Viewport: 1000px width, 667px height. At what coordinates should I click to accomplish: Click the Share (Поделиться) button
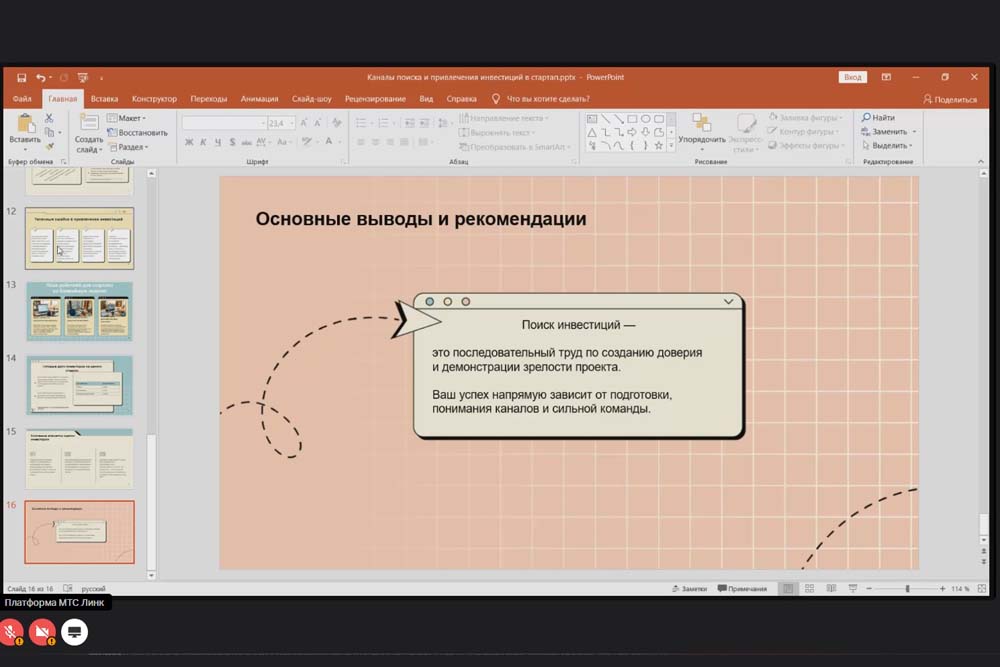point(950,99)
